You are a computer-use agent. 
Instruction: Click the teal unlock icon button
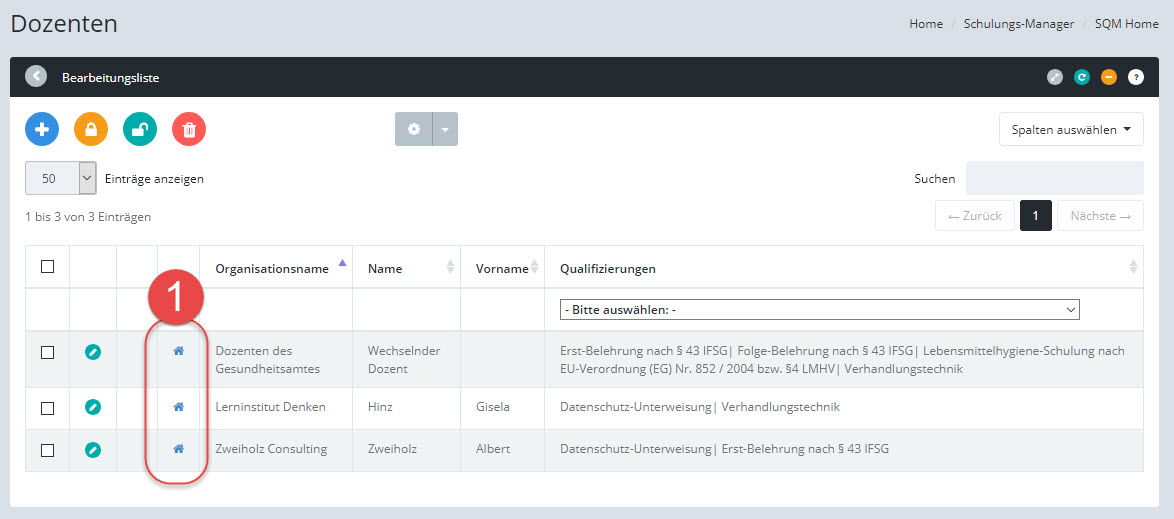coord(140,129)
